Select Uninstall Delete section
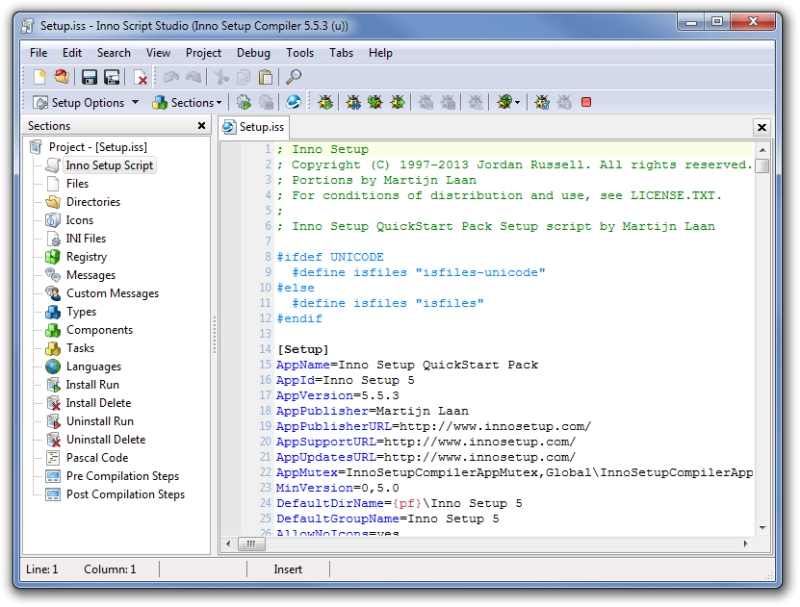 point(106,440)
